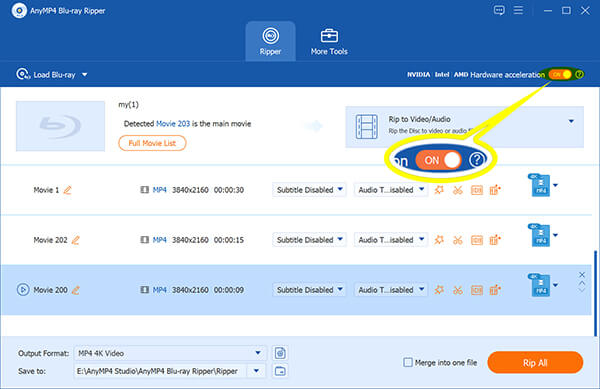Remove Movie 200 with X icon
This screenshot has height=389, width=600.
[x=582, y=275]
